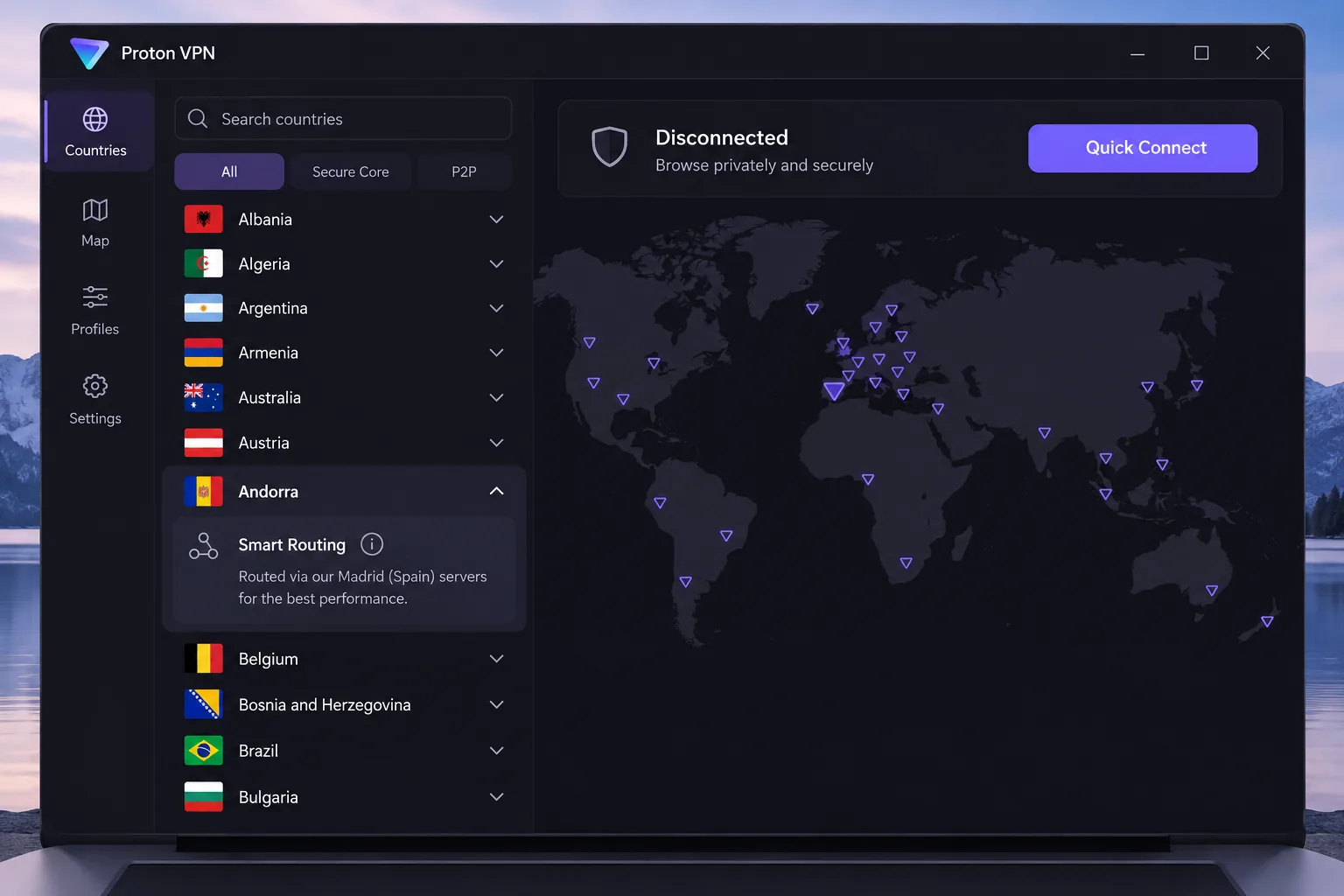Switch to the P2P tab
This screenshot has height=896, width=1344.
click(x=464, y=171)
